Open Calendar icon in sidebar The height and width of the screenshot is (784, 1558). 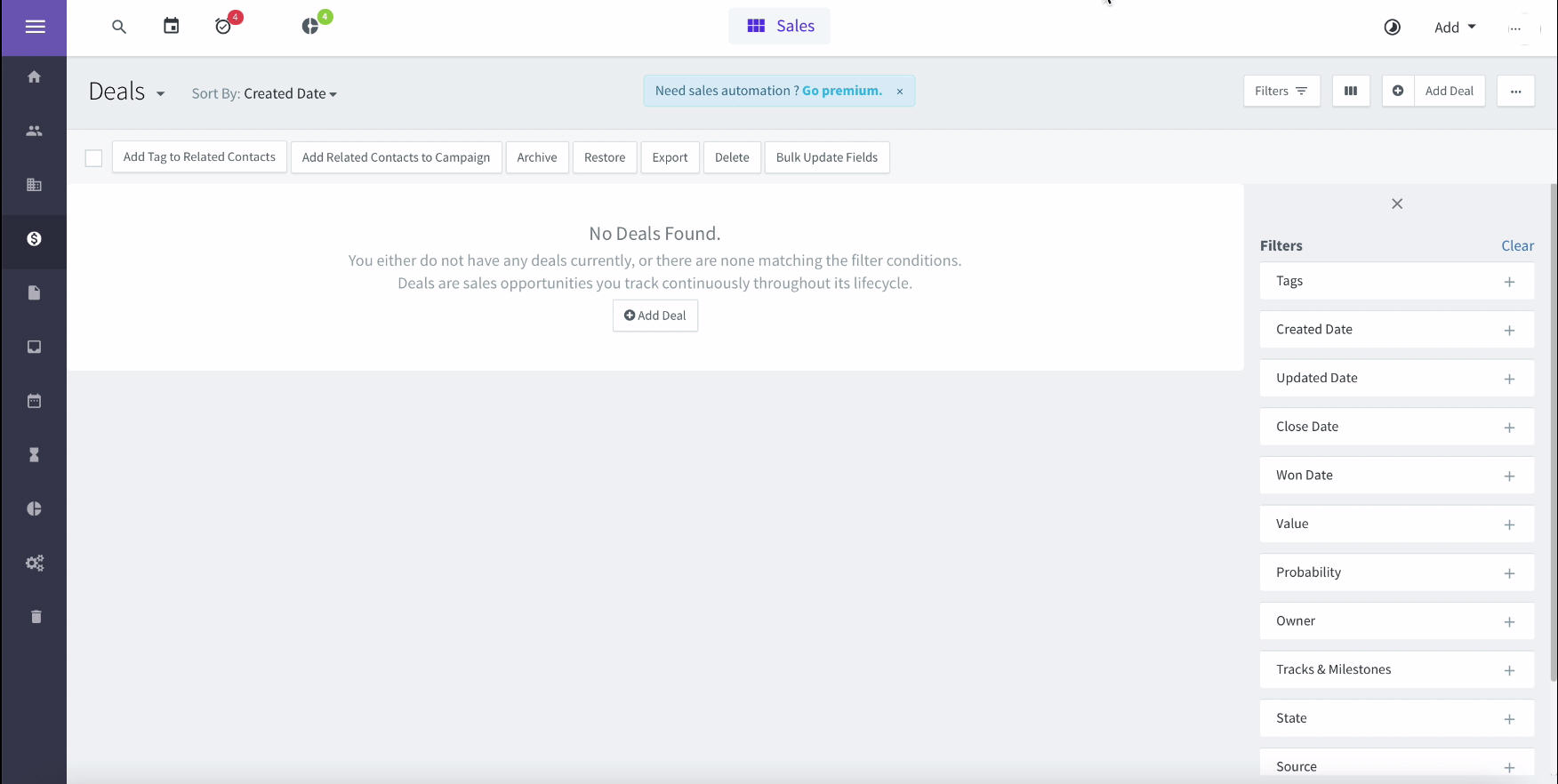pos(34,401)
